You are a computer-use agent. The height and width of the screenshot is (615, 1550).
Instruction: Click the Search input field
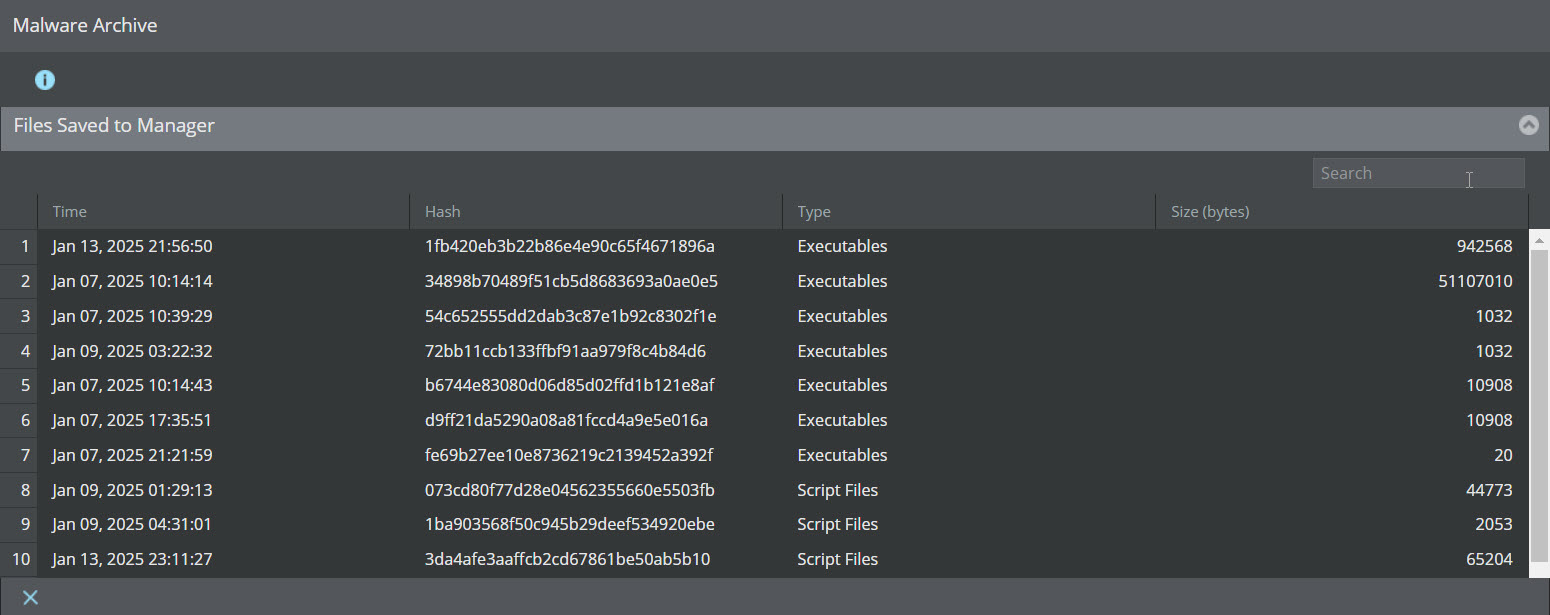[x=1418, y=173]
